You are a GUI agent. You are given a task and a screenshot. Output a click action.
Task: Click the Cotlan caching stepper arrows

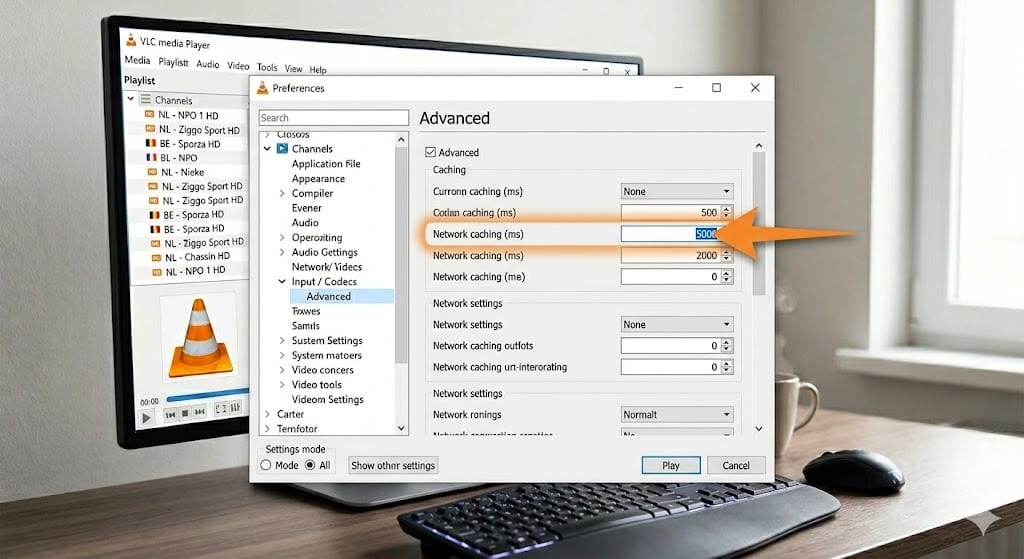point(727,212)
